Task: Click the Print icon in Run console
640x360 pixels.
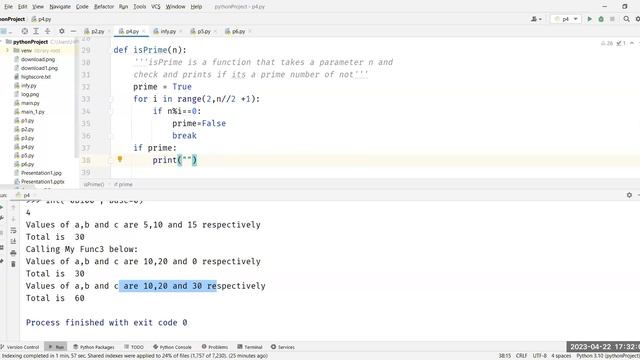Action: (x=13, y=253)
